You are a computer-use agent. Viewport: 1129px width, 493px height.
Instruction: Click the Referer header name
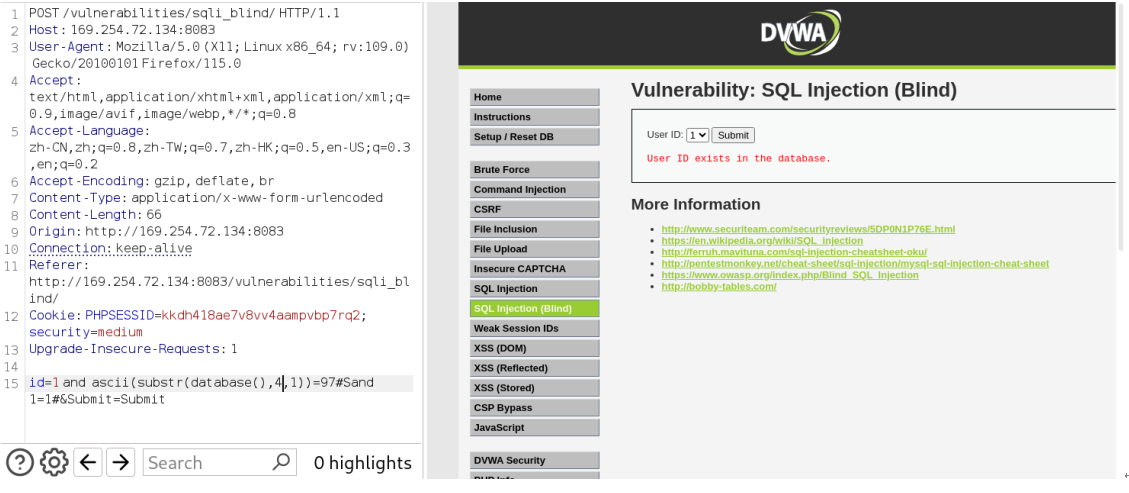[x=55, y=265]
